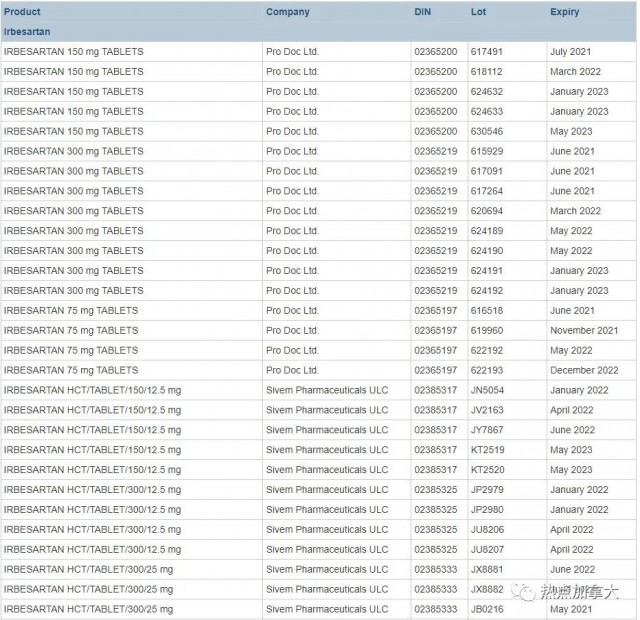
Task: Select lot number 624192
Action: [487, 291]
